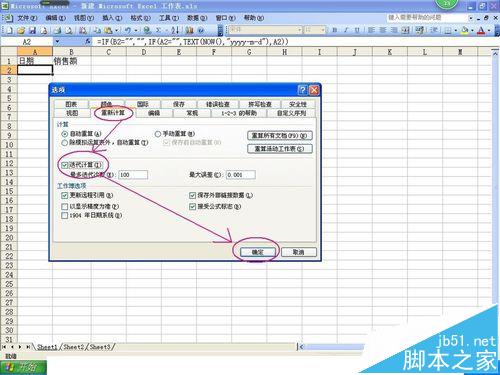The image size is (500, 375).
Task: Select 除模拟运算表外,自动重算 radio button
Action: coord(65,143)
